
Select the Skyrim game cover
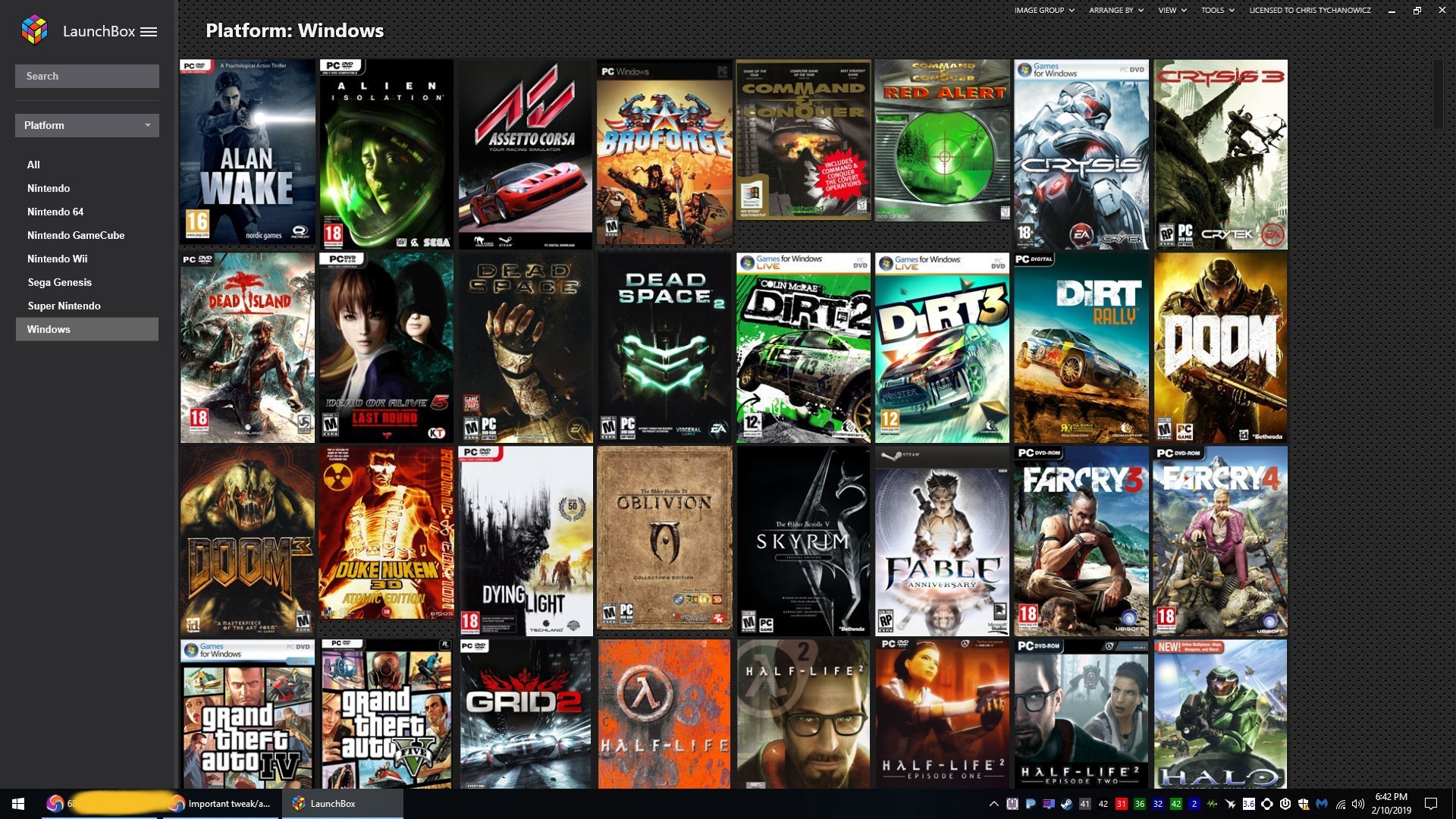point(803,541)
